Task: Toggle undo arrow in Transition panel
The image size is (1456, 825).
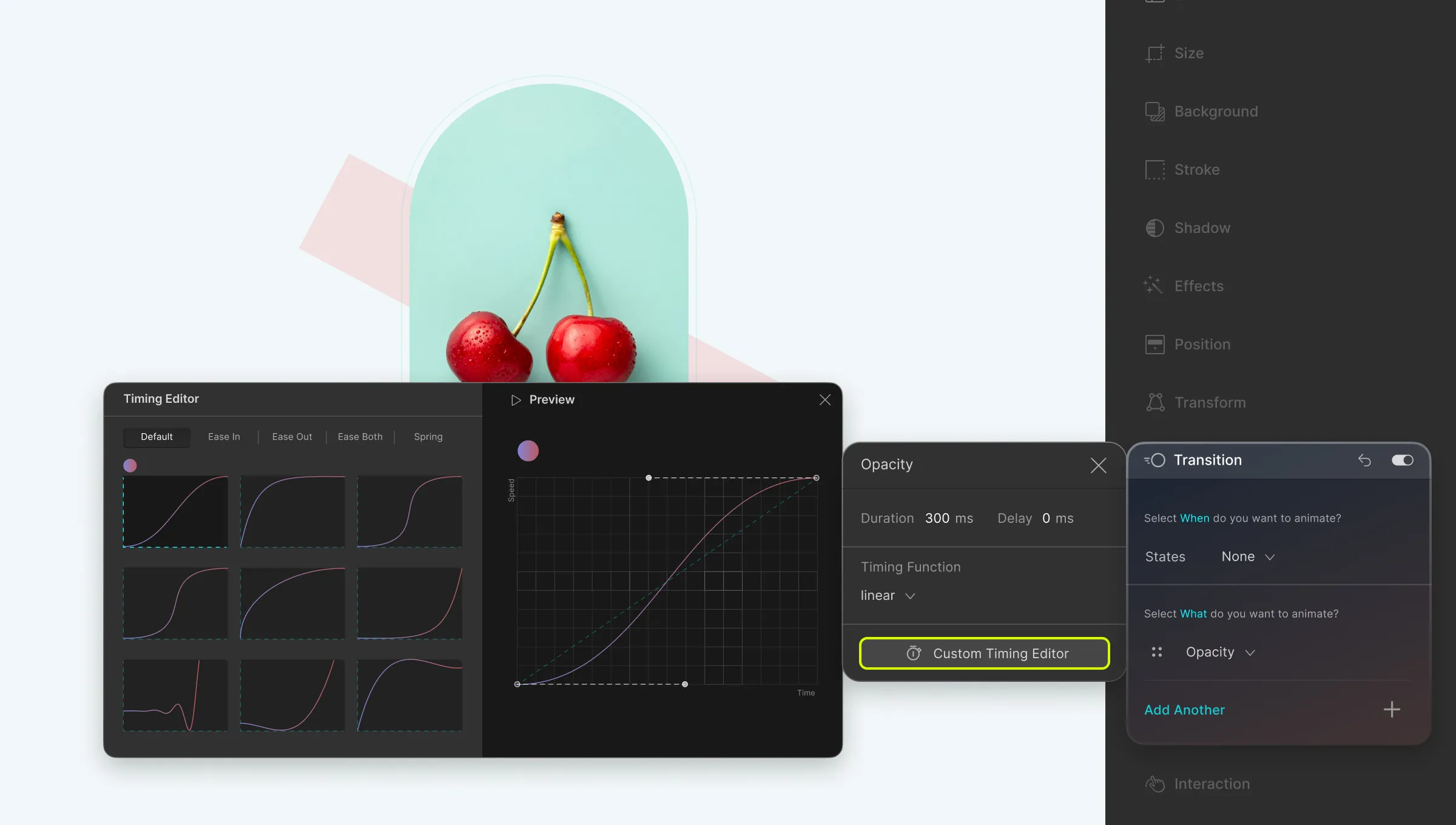Action: click(x=1365, y=460)
